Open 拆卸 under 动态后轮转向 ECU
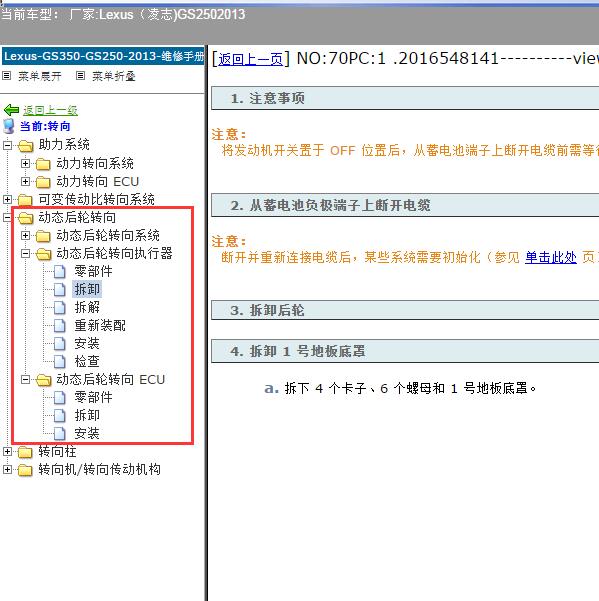Screen dimensions: 599x601 87,415
